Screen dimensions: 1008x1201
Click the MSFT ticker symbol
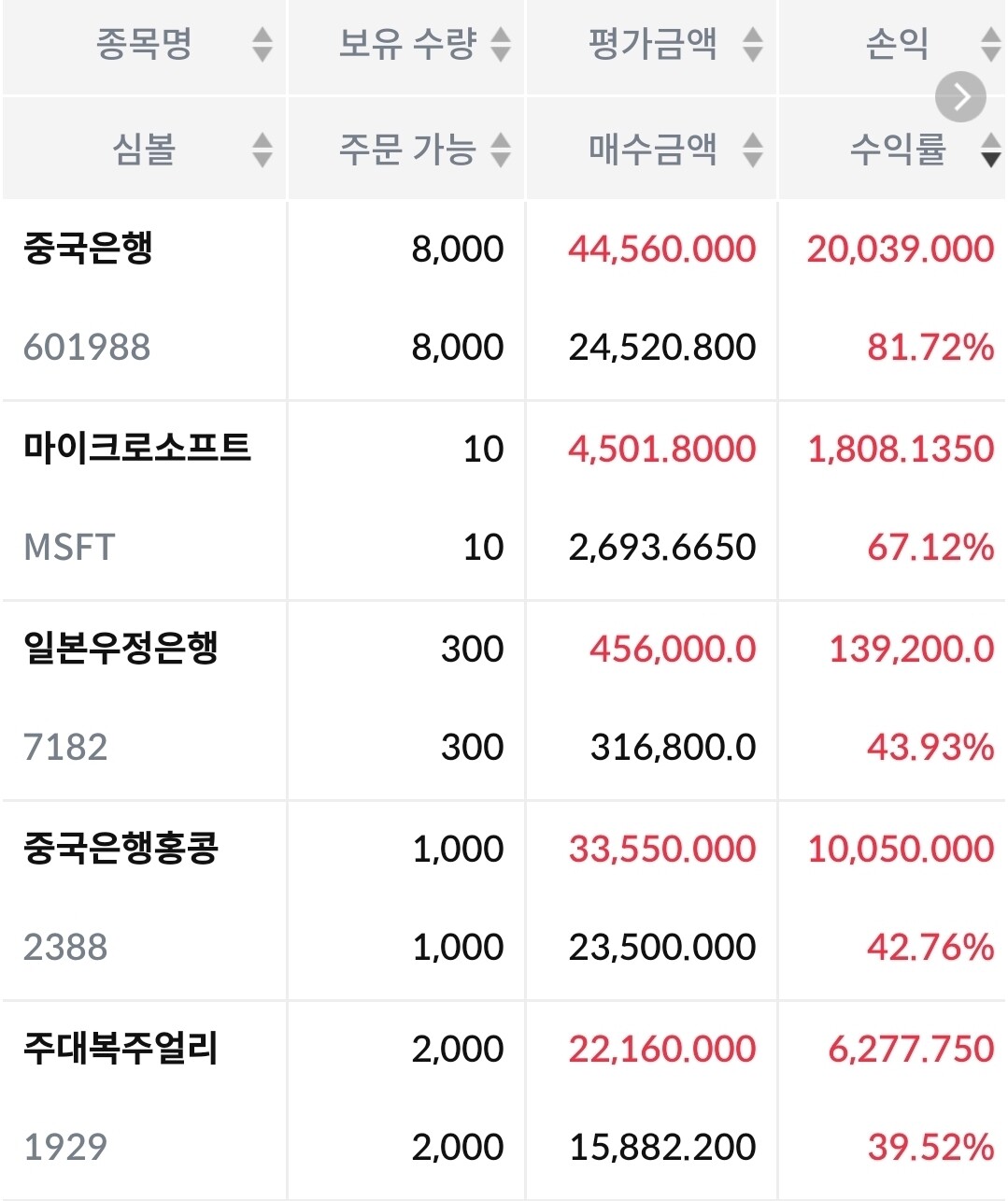pos(69,547)
